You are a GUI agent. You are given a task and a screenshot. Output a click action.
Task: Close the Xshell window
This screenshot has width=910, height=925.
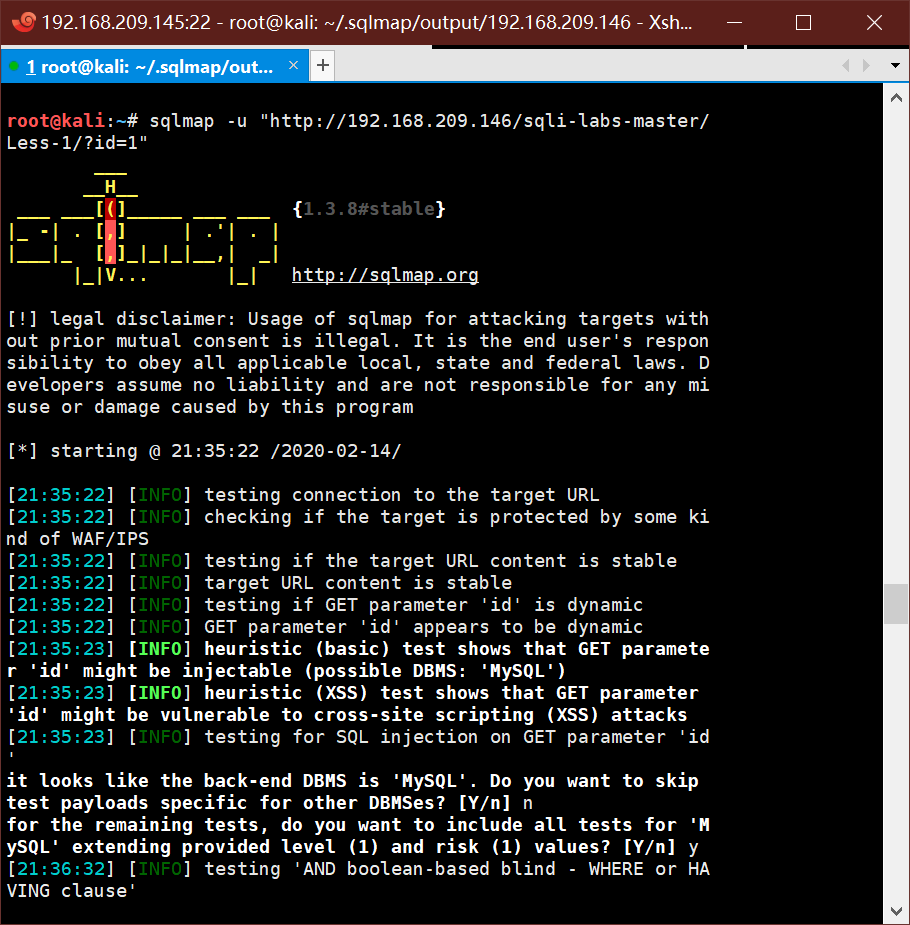[x=874, y=22]
